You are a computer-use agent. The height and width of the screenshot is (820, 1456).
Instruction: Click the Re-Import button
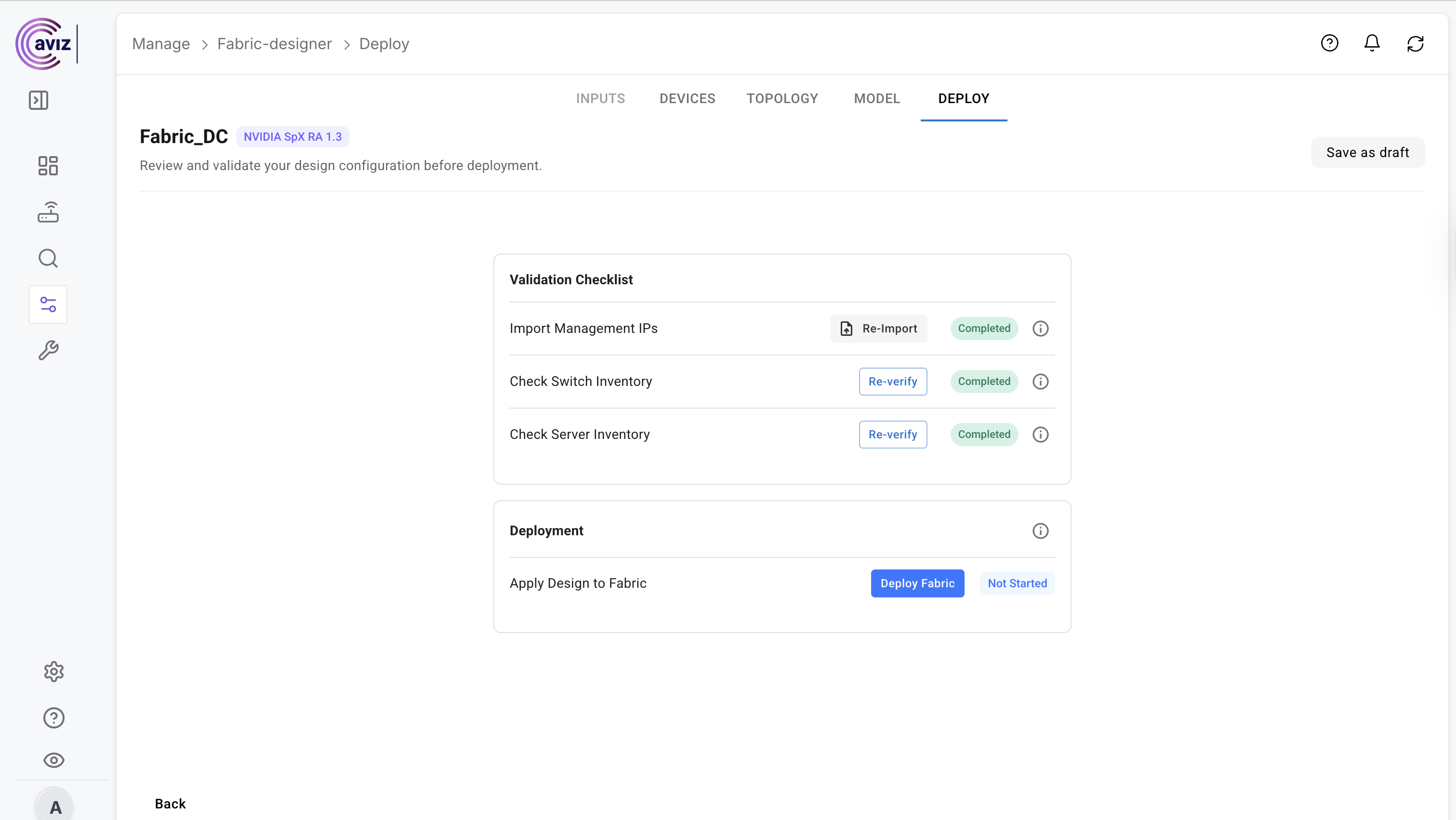pyautogui.click(x=878, y=329)
